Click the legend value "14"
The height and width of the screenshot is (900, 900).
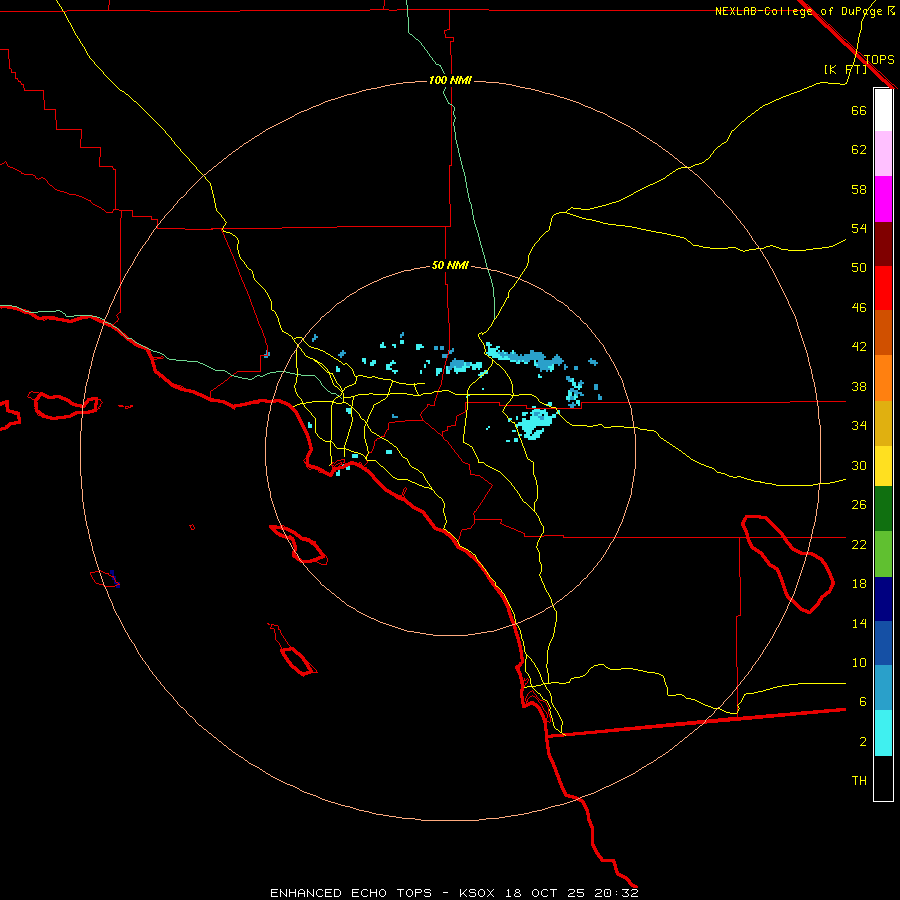(x=859, y=623)
